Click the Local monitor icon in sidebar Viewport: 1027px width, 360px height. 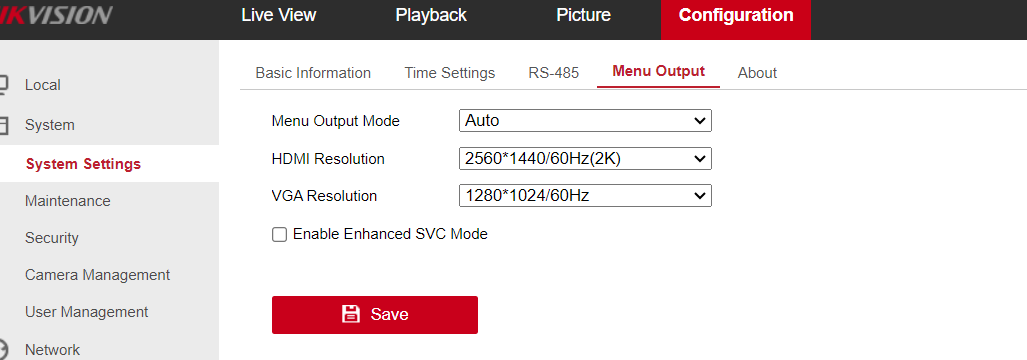pyautogui.click(x=3, y=85)
